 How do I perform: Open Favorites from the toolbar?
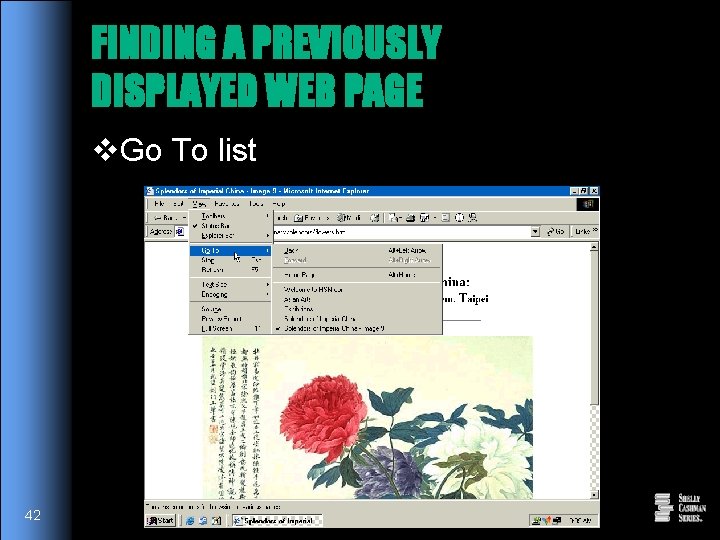pos(312,218)
